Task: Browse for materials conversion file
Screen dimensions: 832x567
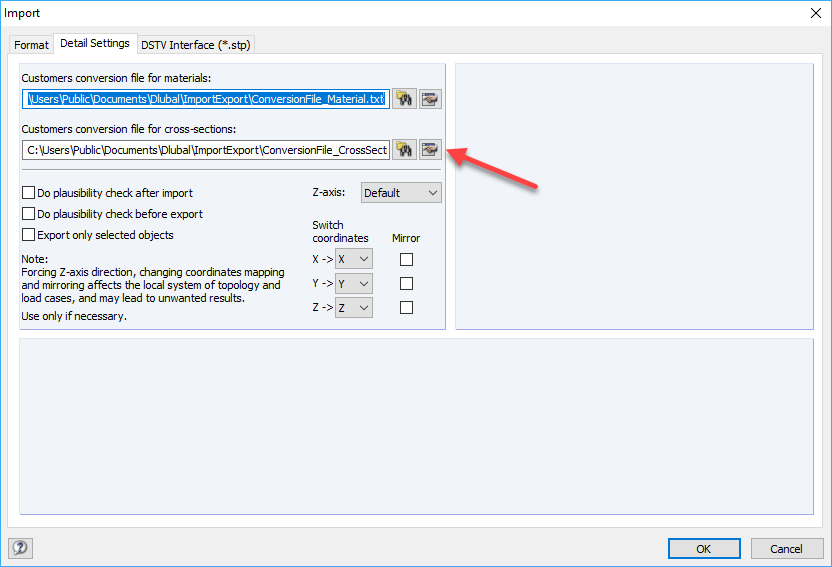Action: point(404,99)
